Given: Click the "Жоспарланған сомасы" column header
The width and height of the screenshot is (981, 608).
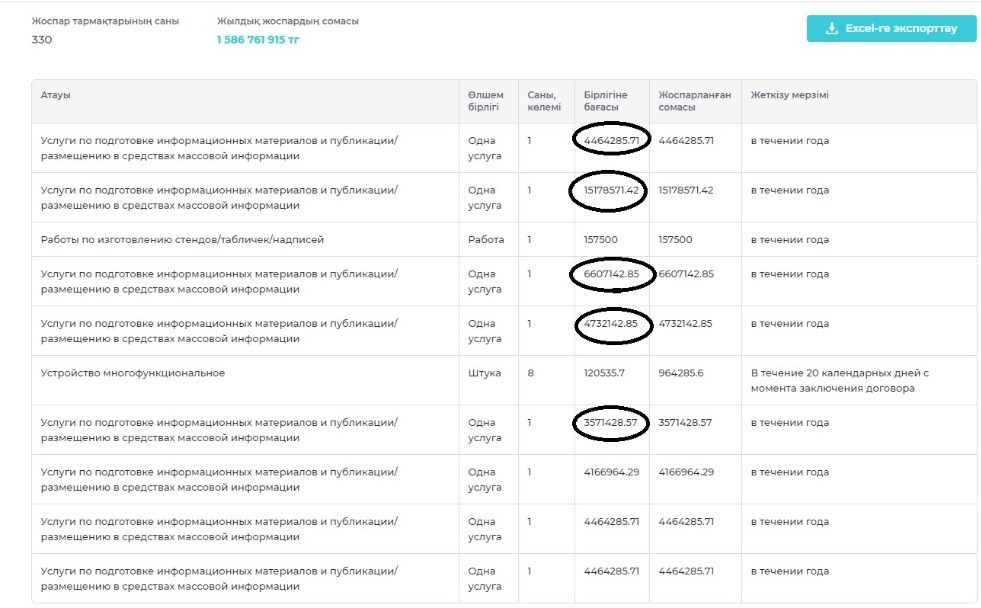Looking at the screenshot, I should point(694,101).
